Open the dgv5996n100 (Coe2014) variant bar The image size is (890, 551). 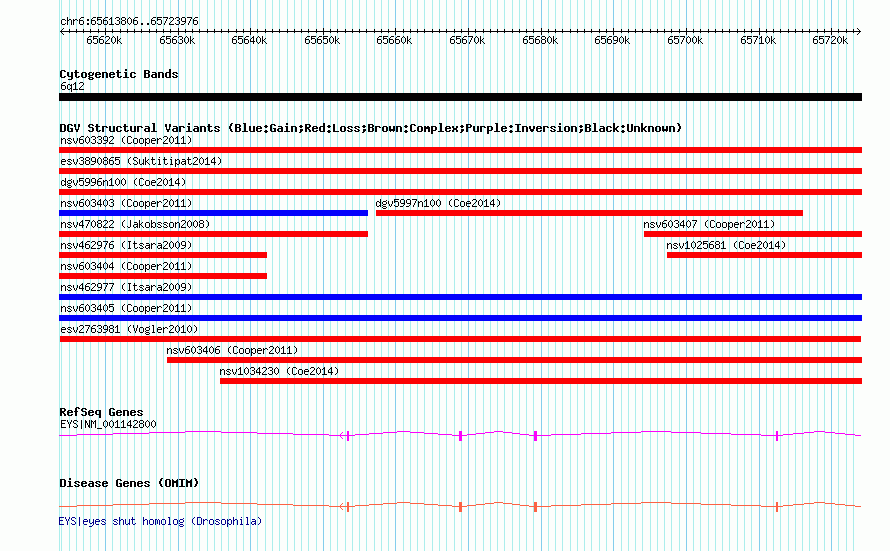(x=460, y=192)
